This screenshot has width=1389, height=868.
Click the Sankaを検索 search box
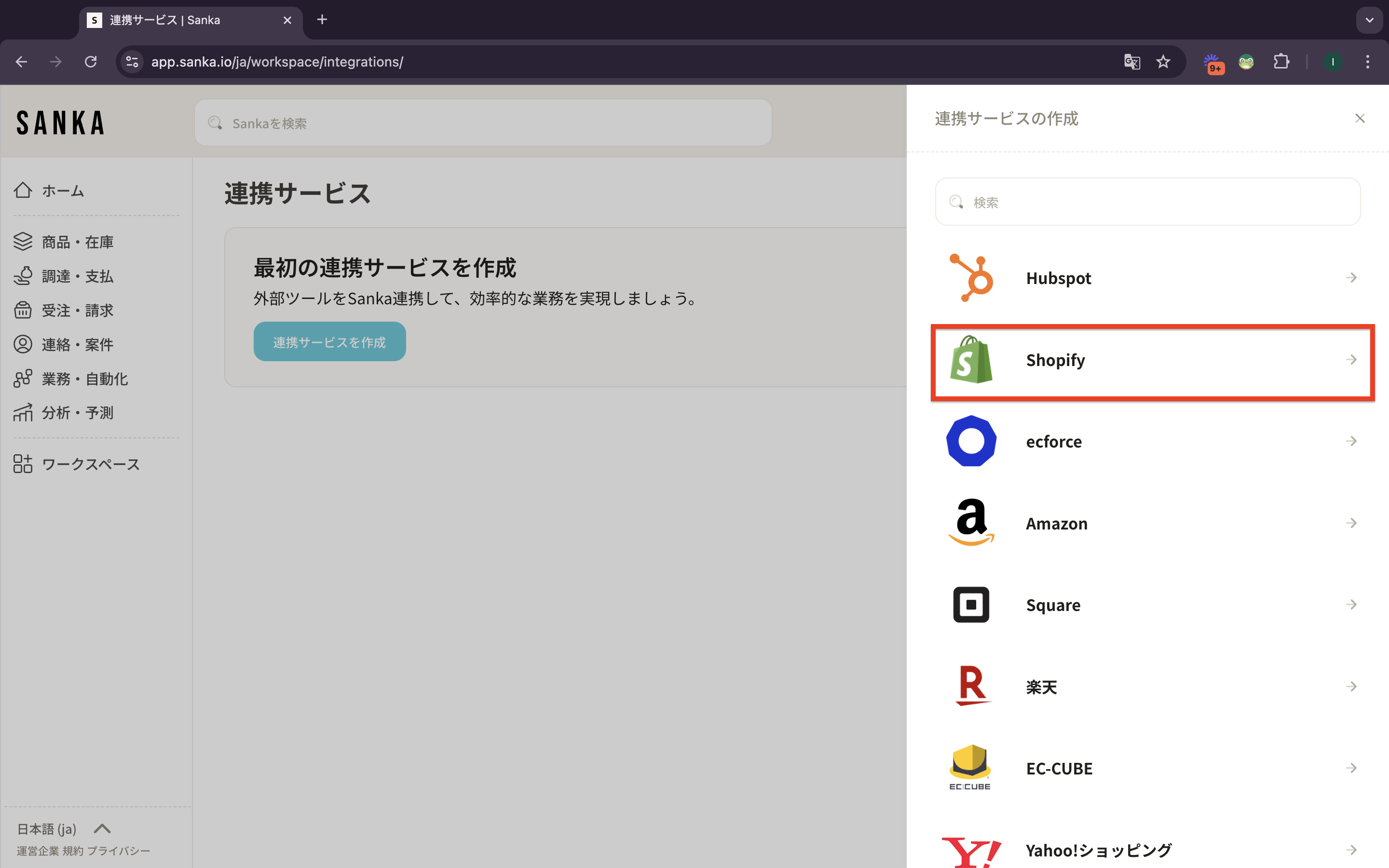pos(483,123)
